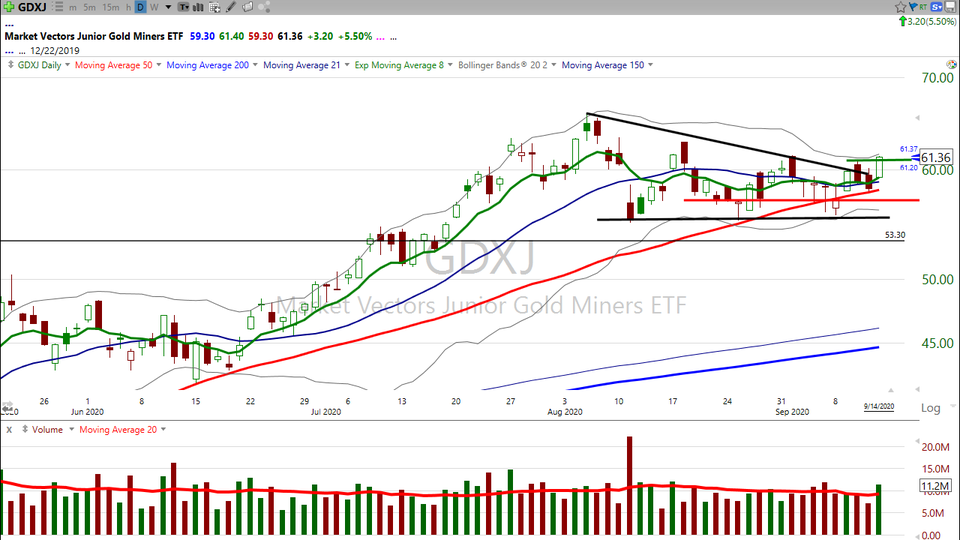Switch to 15m timeframe
This screenshot has height=540, width=960.
(111, 7)
